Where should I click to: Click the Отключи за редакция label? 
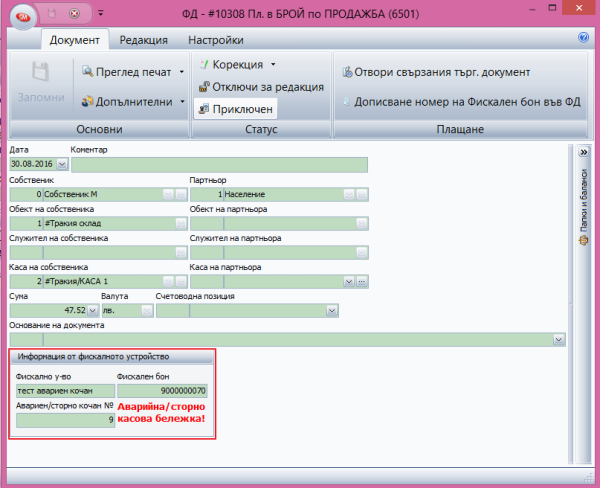click(268, 87)
